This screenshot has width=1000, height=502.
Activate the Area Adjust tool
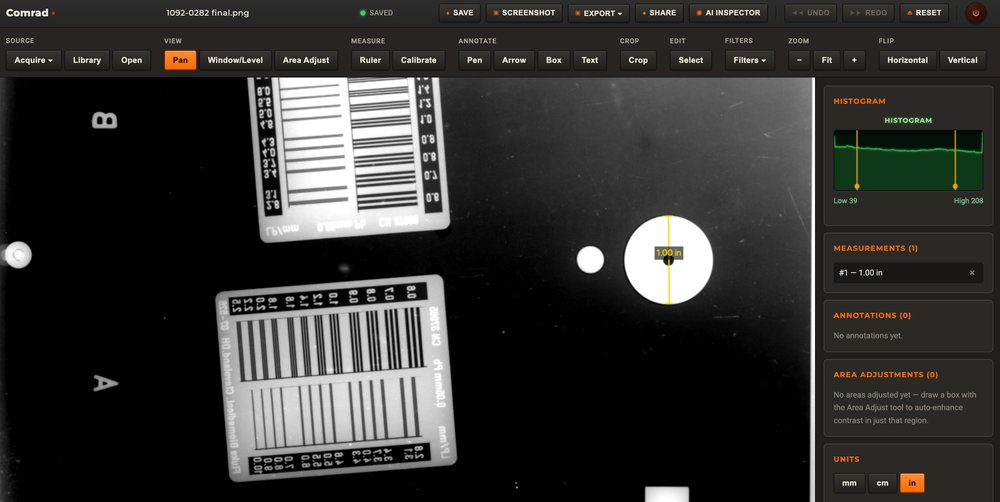(x=306, y=60)
